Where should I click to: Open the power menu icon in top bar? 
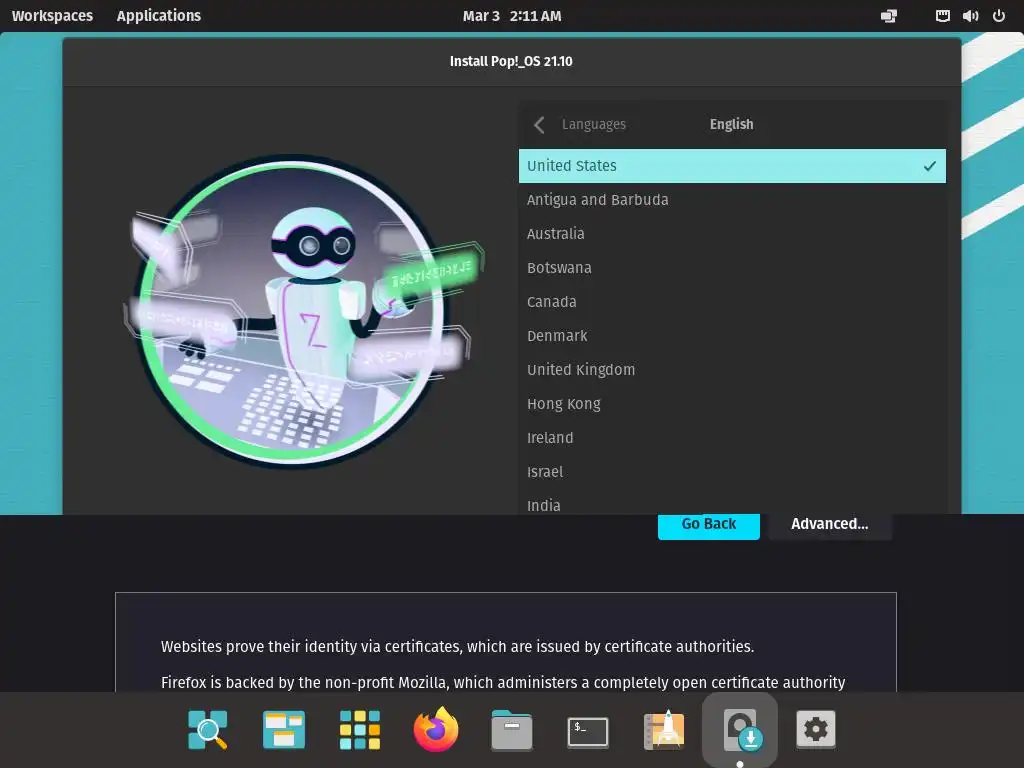(x=999, y=16)
